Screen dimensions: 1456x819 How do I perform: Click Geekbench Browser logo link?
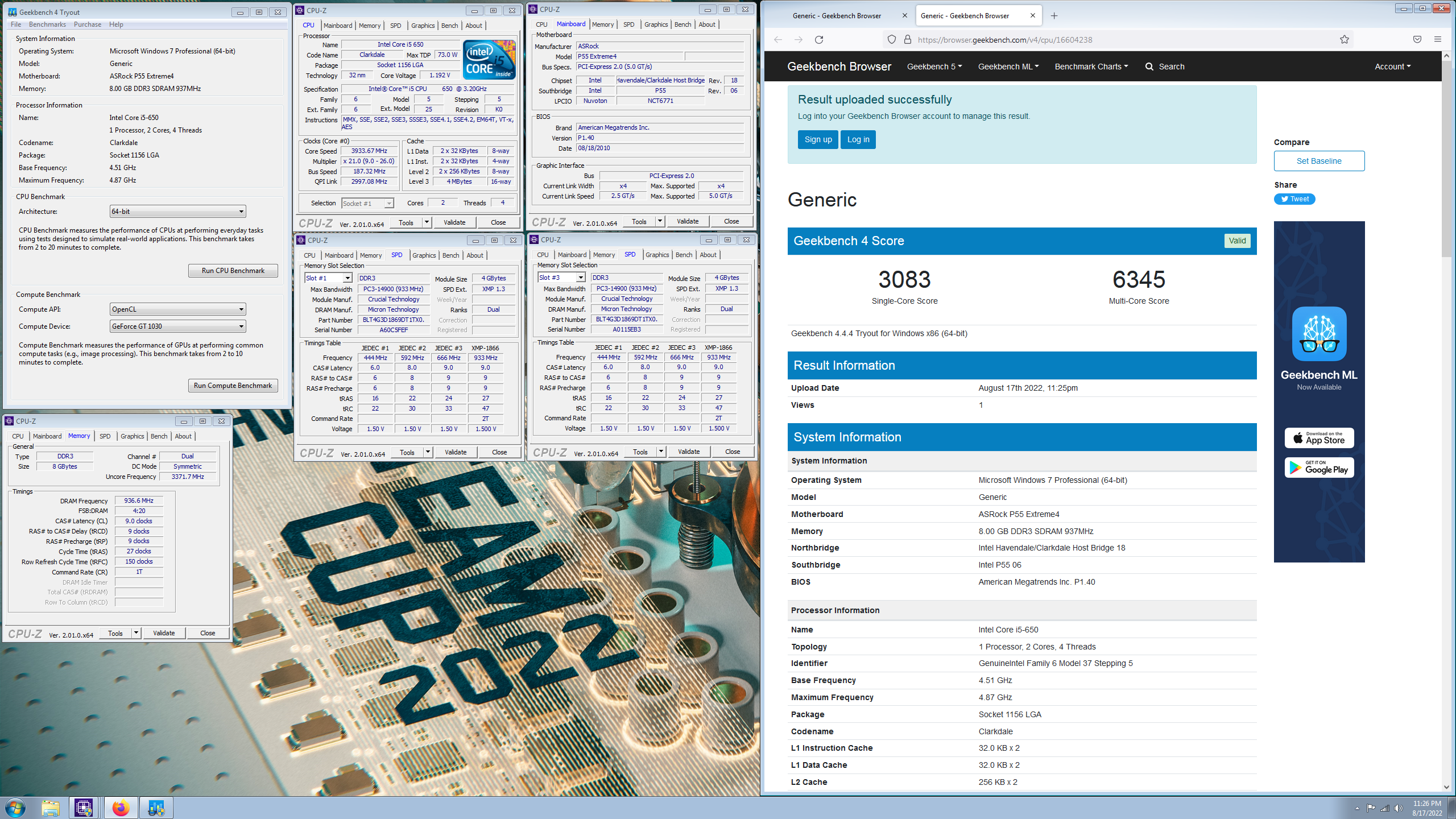(839, 67)
